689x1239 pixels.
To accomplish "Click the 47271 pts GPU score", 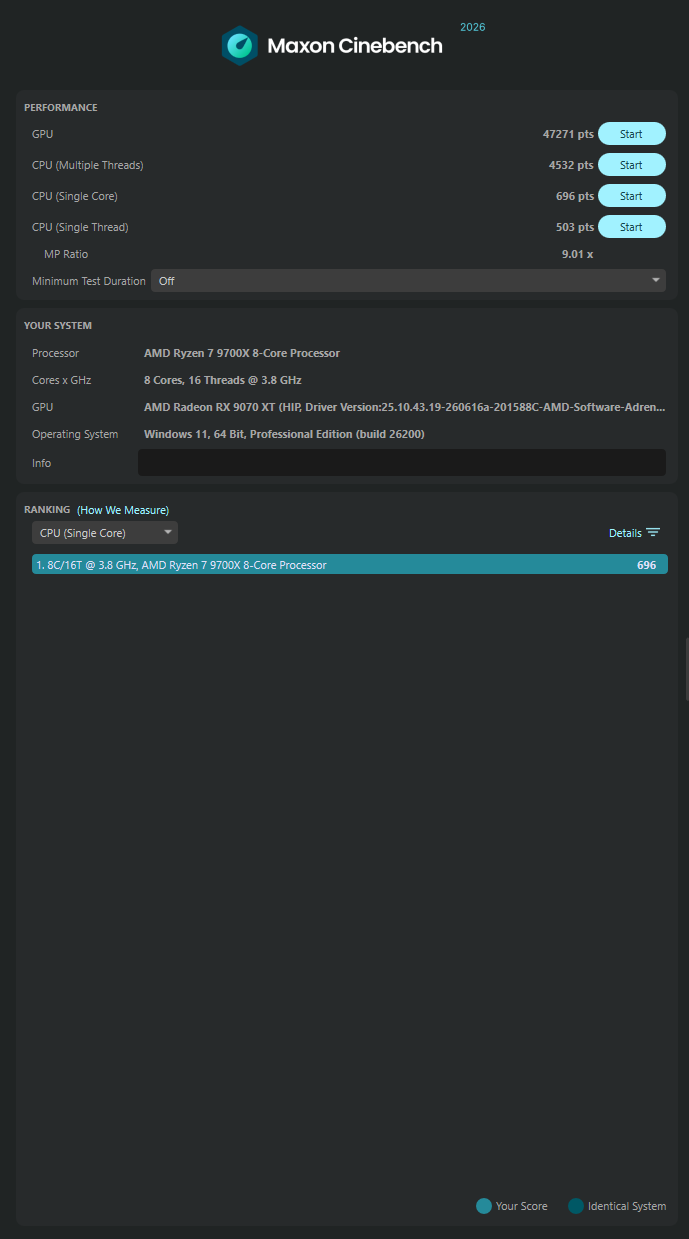I will click(x=568, y=134).
